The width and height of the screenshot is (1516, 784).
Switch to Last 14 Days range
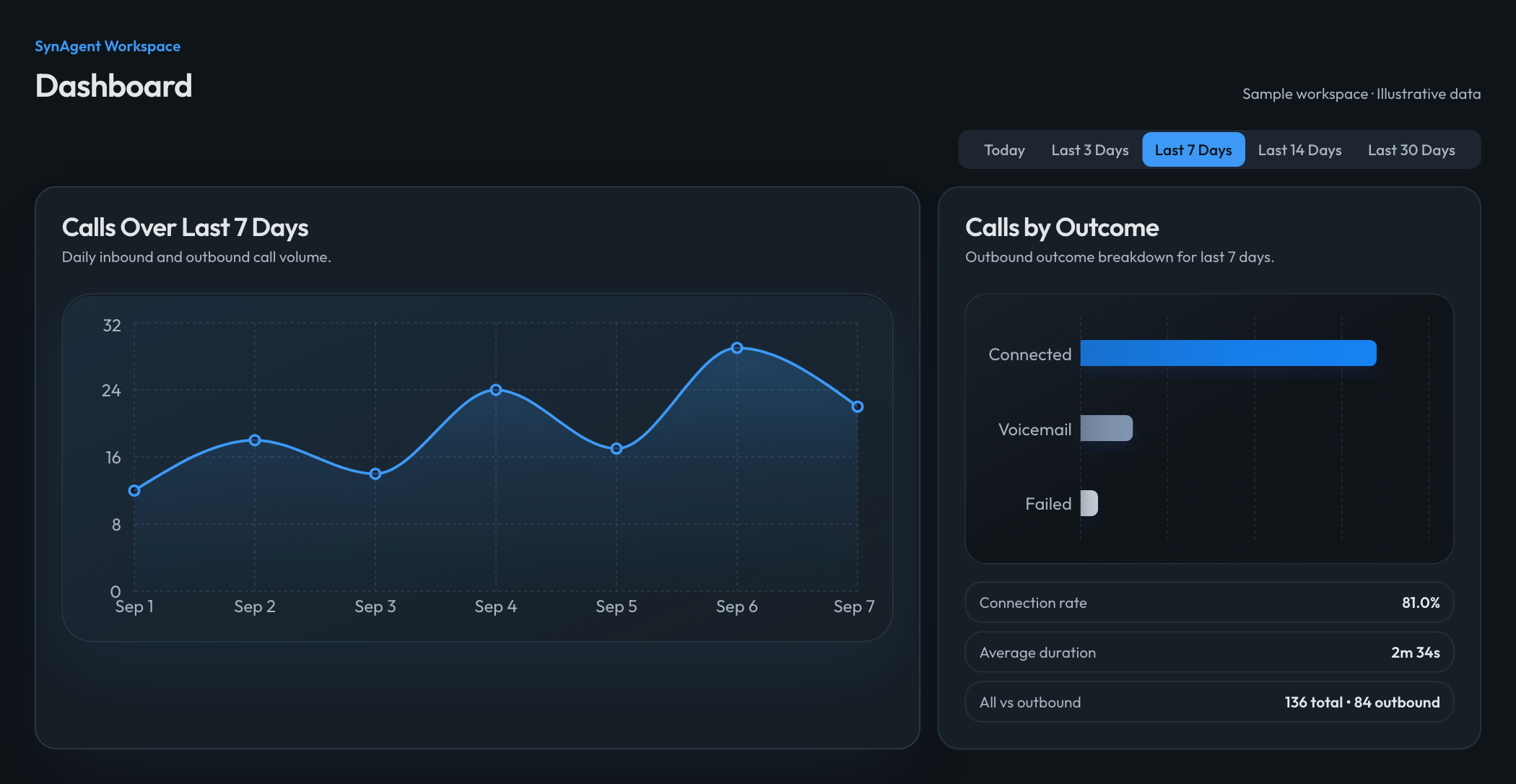(1299, 149)
